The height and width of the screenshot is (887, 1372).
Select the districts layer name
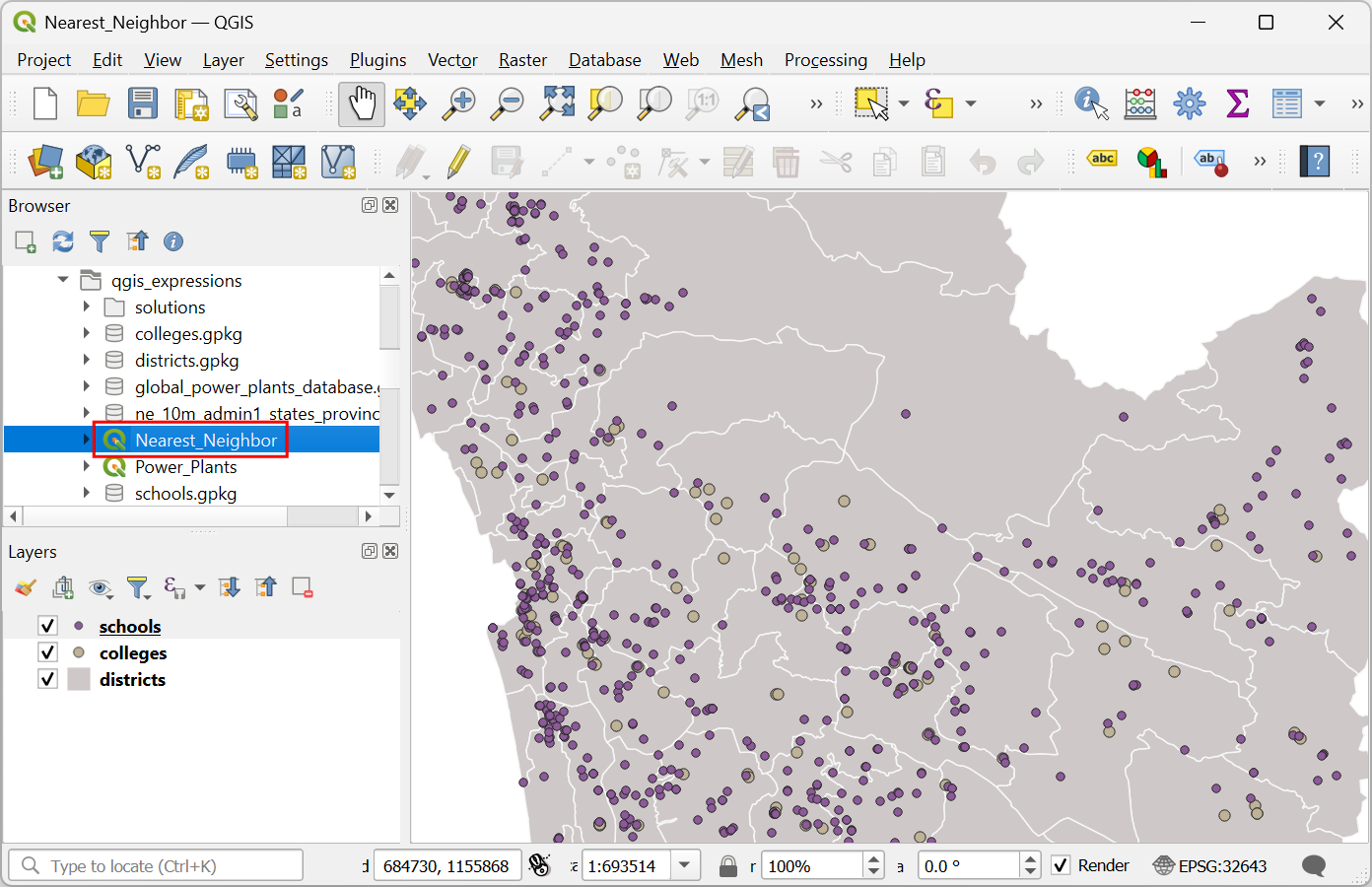[132, 679]
